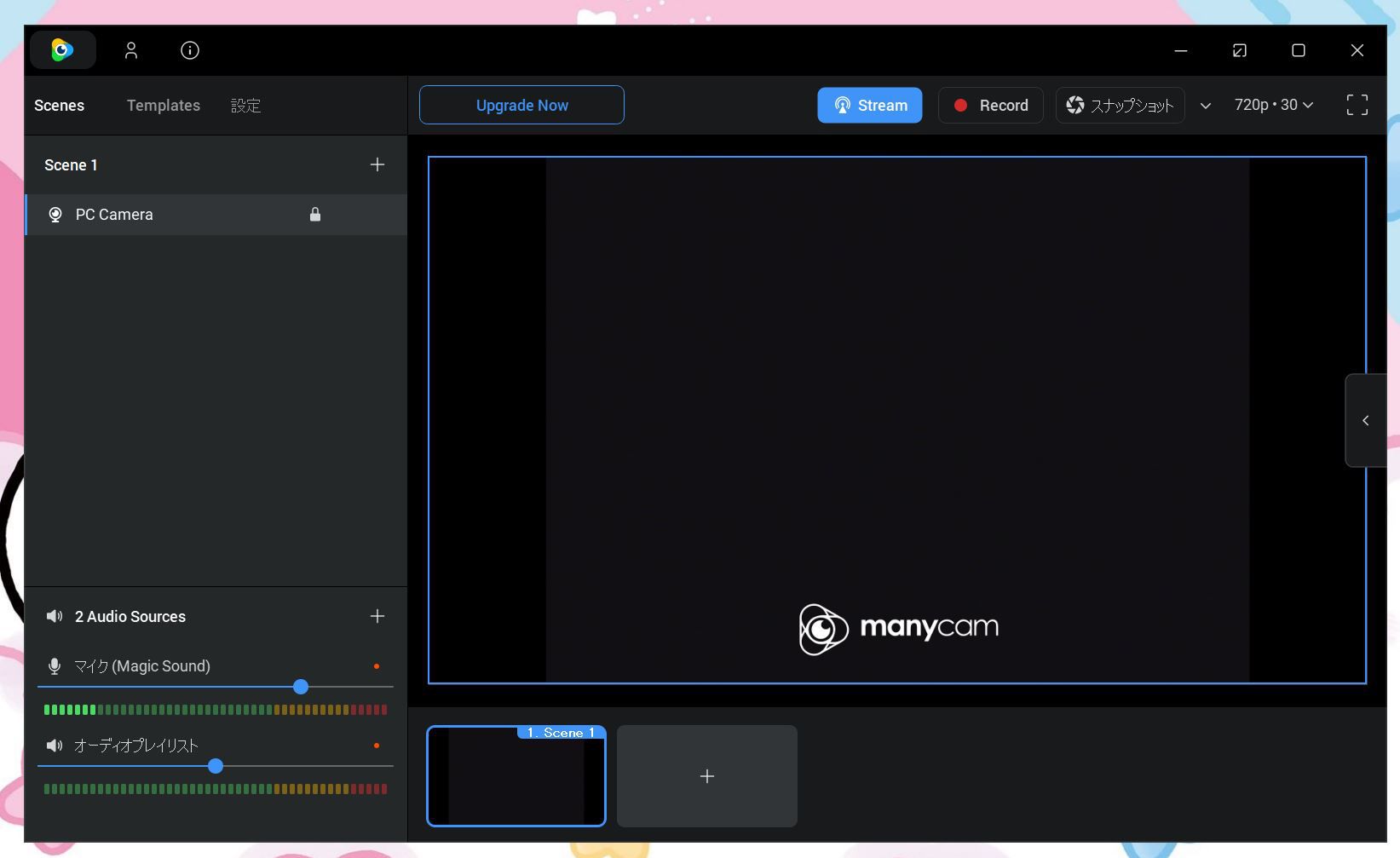Click the オーディオプレイリスト label
Image resolution: width=1400 pixels, height=858 pixels.
coord(136,746)
